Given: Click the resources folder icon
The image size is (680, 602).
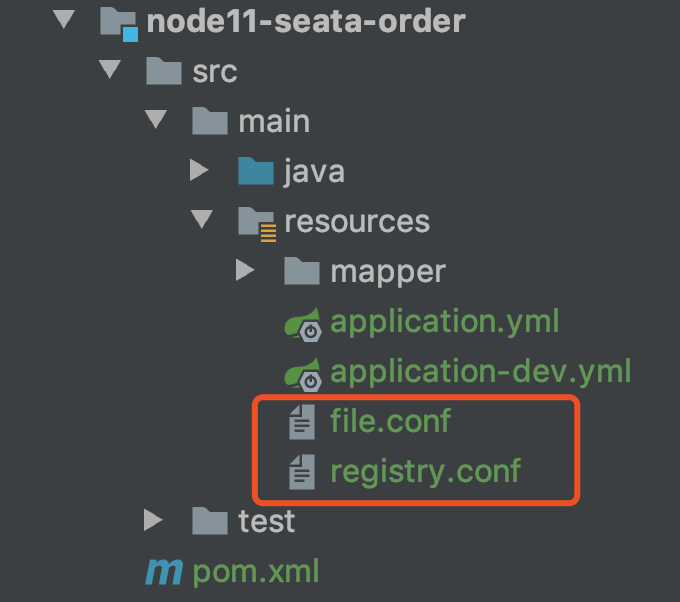Looking at the screenshot, I should pos(257,224).
